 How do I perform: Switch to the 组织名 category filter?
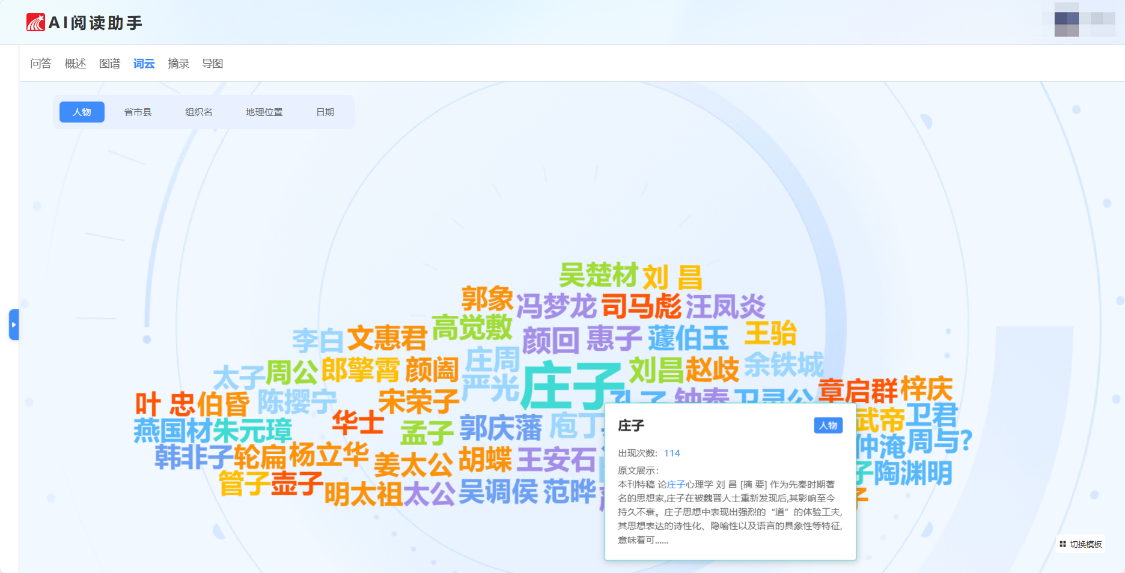click(199, 112)
